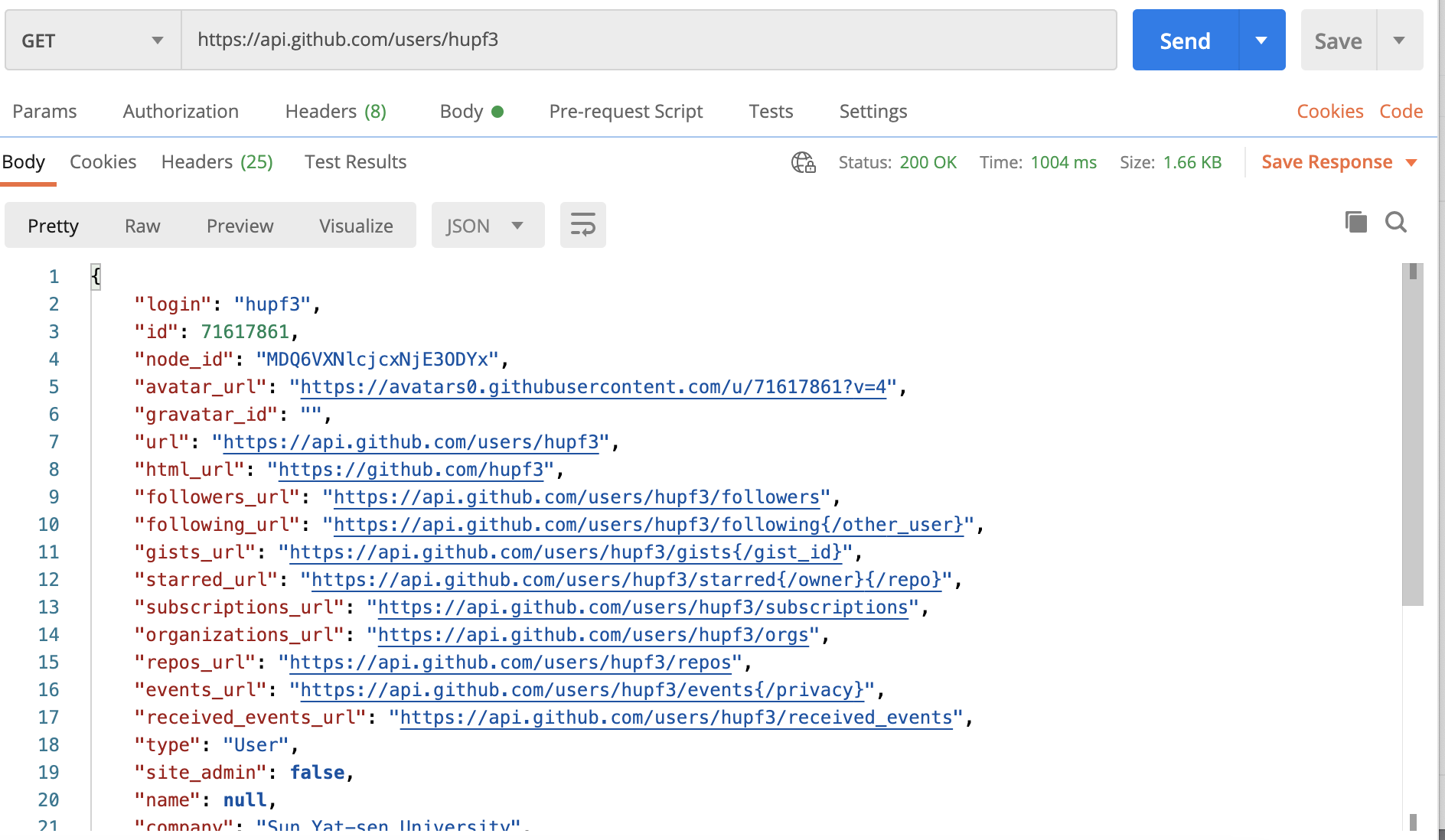Open search within the response body
The image size is (1445, 840).
point(1396,222)
